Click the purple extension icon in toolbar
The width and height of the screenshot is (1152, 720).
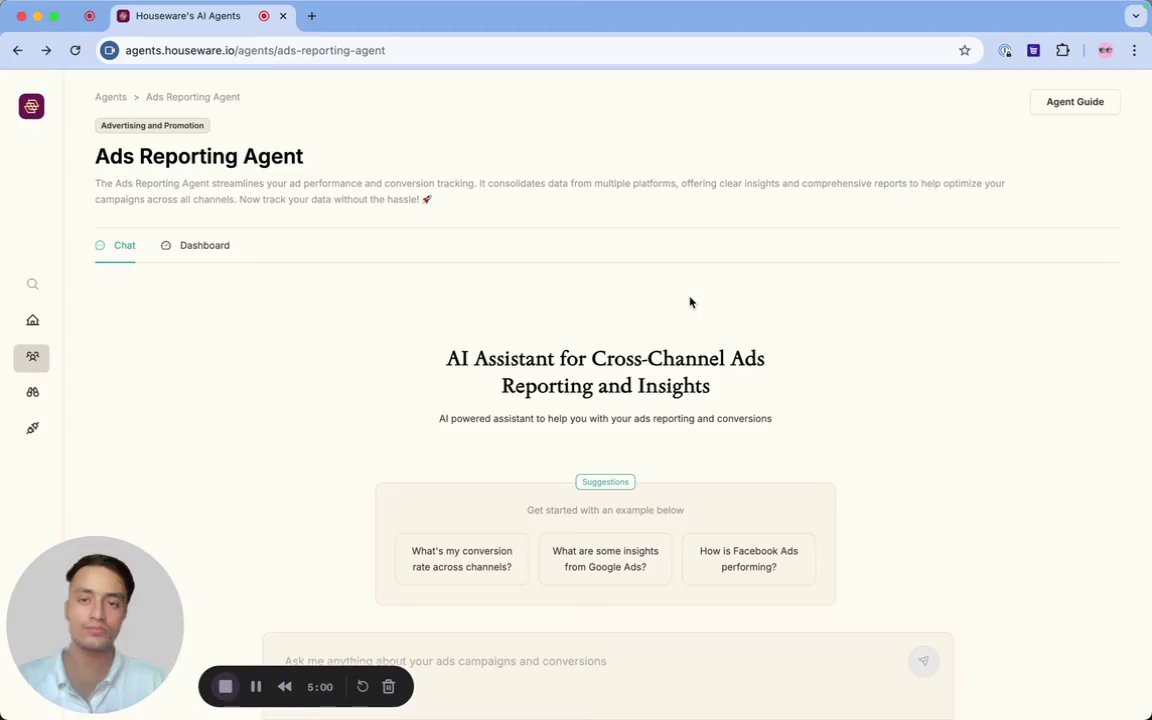1034,51
